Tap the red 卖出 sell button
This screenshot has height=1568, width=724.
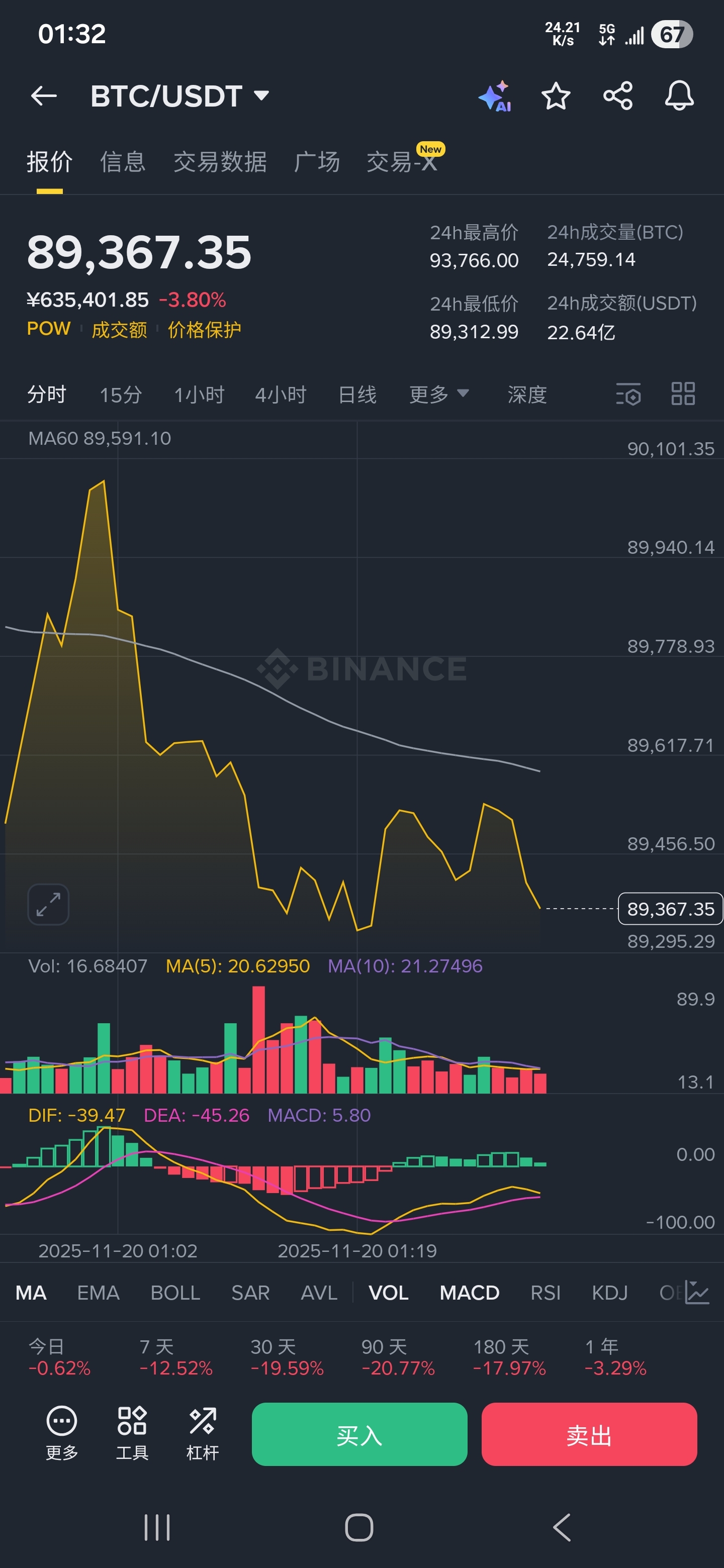pos(589,1434)
